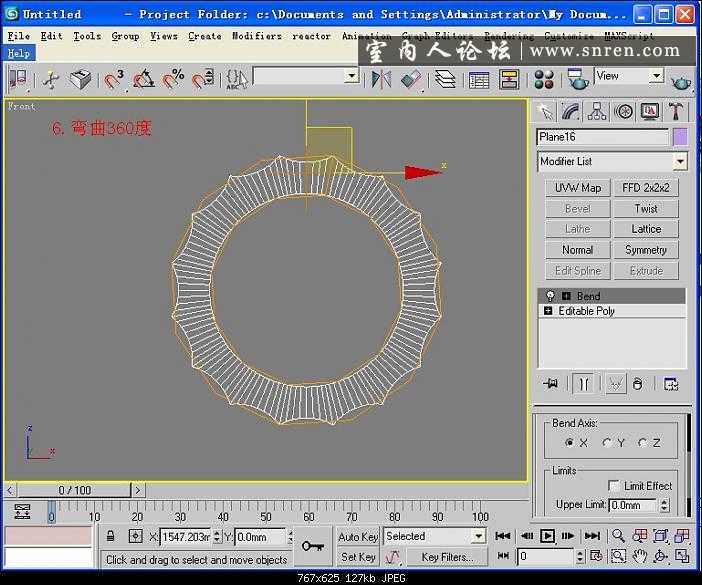Switch to the Motion panel tab

[x=624, y=111]
